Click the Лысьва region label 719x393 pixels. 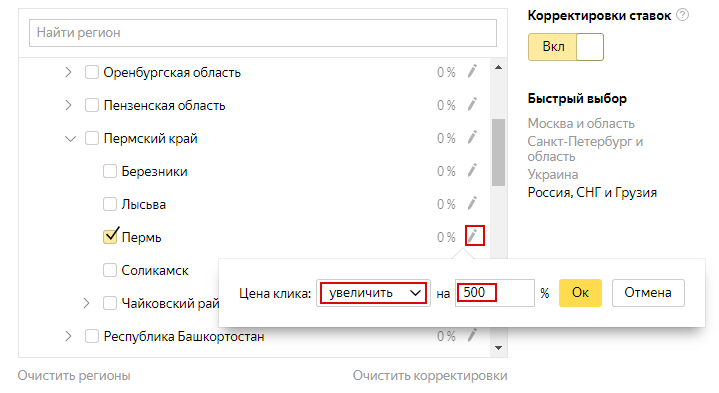[144, 205]
